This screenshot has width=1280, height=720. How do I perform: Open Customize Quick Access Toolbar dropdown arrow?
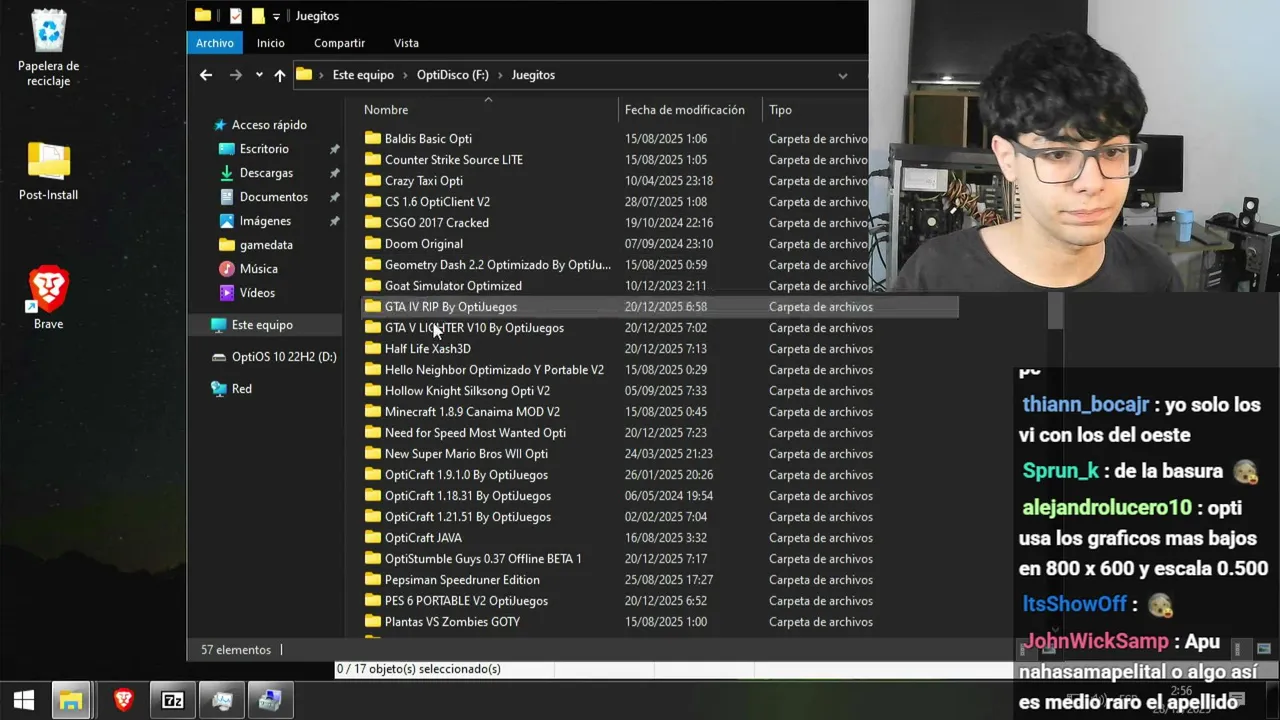[x=277, y=16]
